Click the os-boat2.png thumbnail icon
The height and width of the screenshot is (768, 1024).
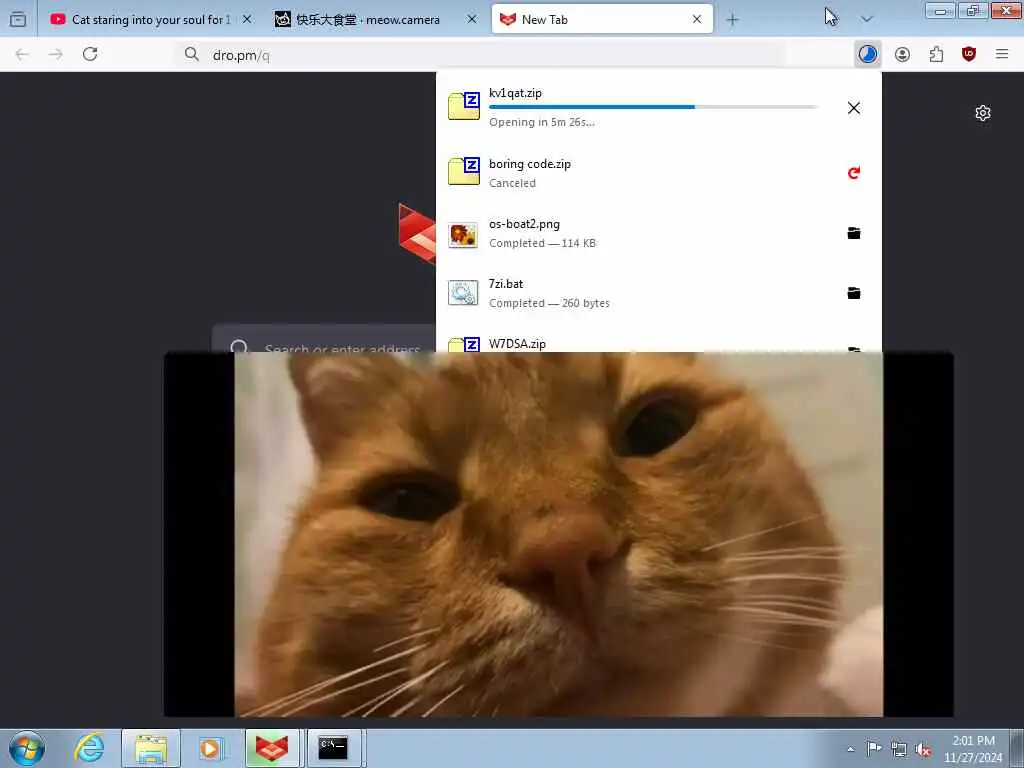coord(463,234)
